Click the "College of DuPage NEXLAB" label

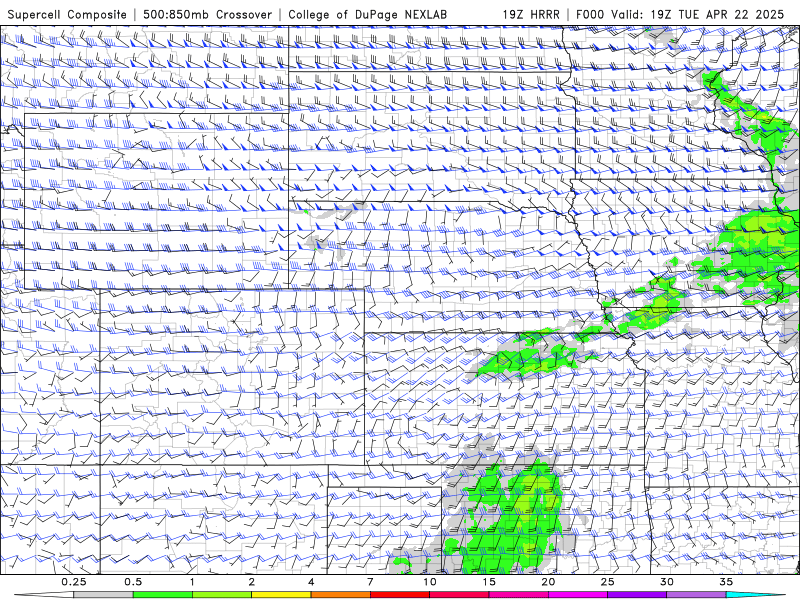pyautogui.click(x=367, y=14)
